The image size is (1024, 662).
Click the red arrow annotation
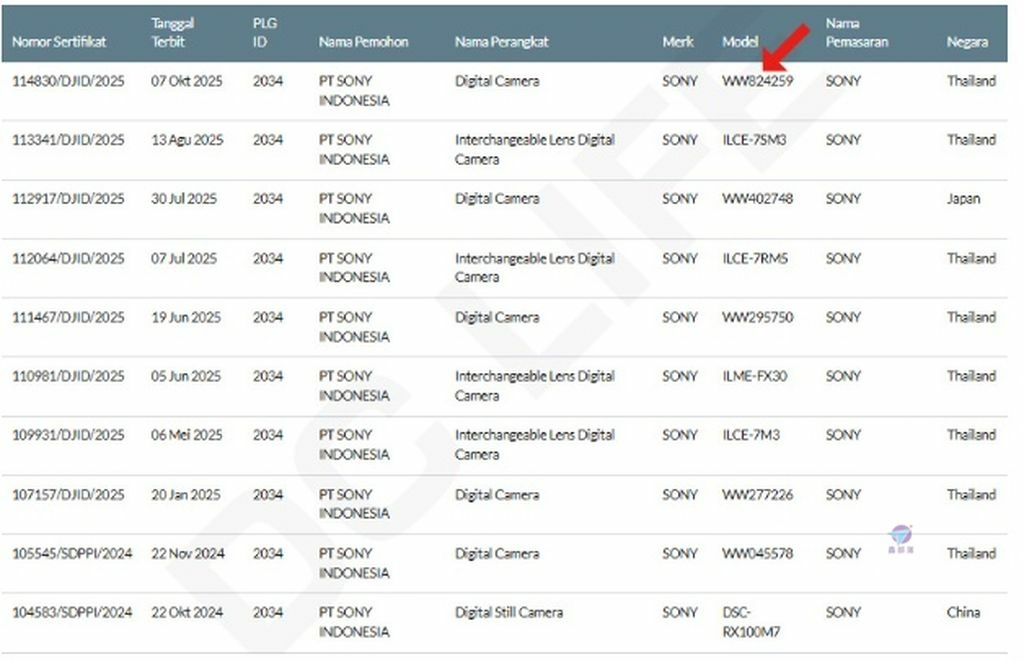(785, 48)
